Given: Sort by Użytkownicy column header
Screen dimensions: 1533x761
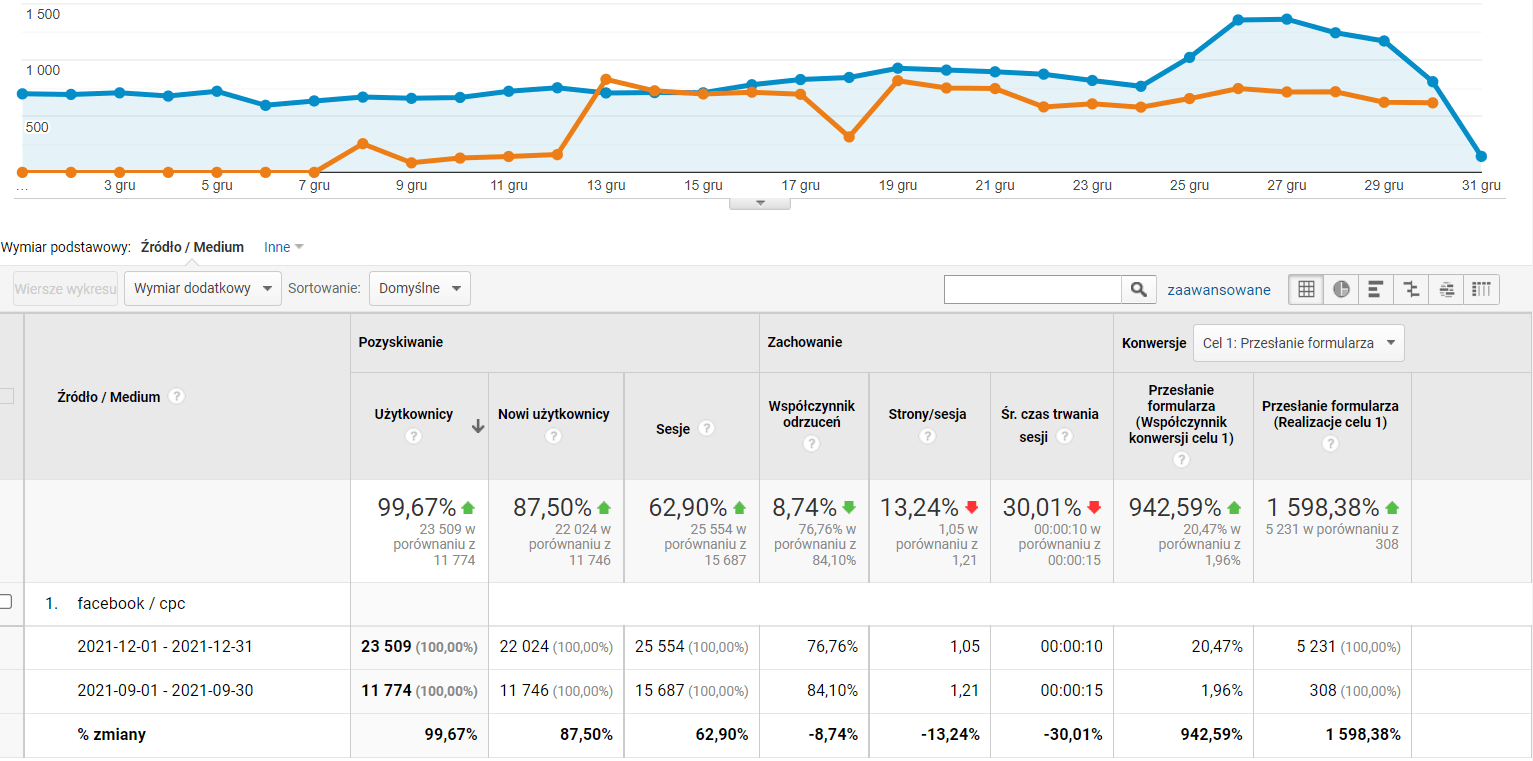Looking at the screenshot, I should [x=414, y=414].
